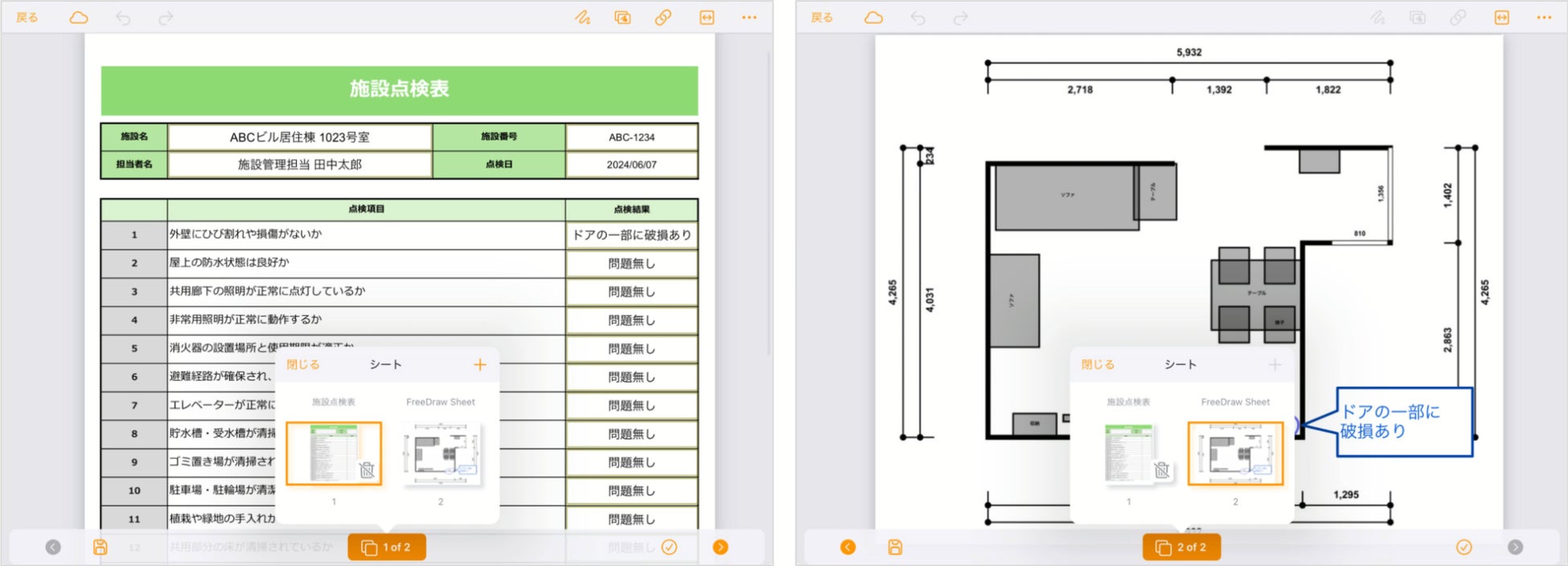1568x566 pixels.
Task: Go to next page in right screen
Action: click(1516, 548)
